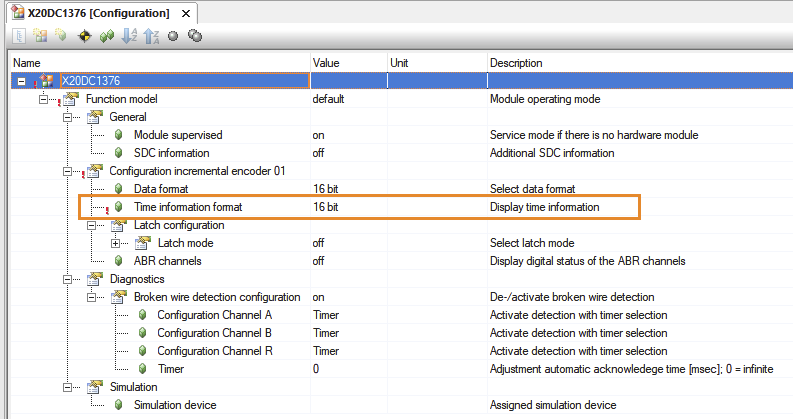Screen dimensions: 793x419
Task: Click the Diagnostics group icon
Action: click(x=95, y=279)
